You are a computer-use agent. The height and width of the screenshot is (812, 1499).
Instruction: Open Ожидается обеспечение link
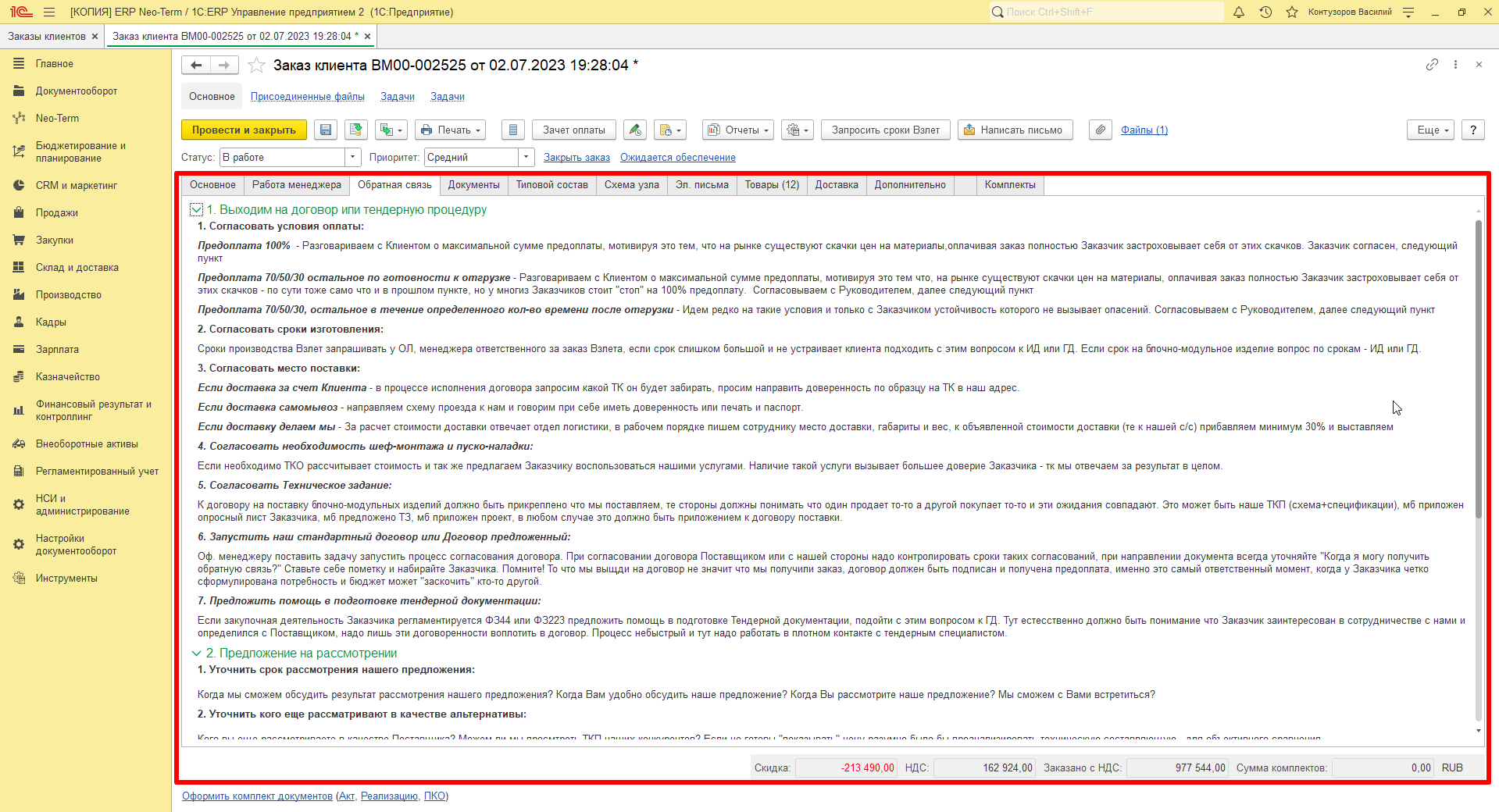click(x=678, y=158)
